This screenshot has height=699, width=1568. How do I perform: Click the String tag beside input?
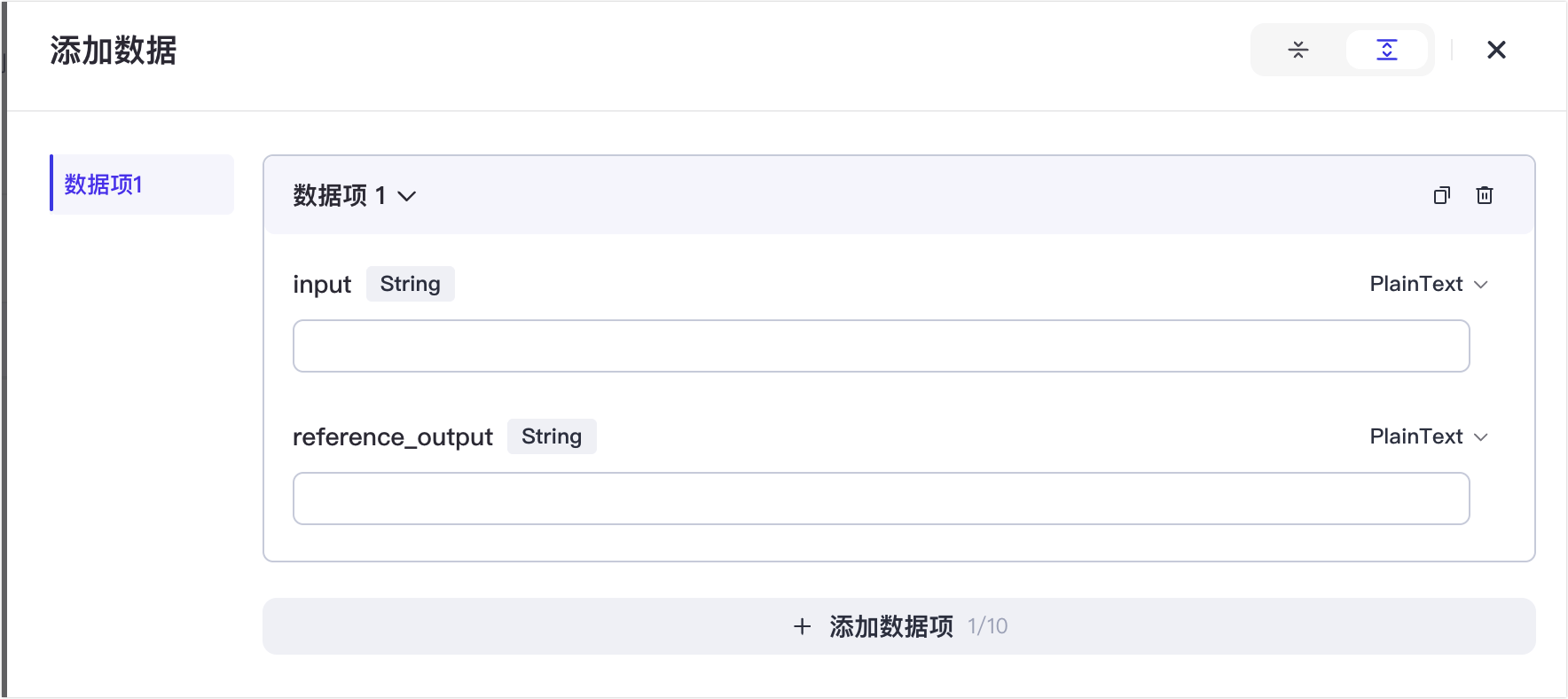point(410,284)
